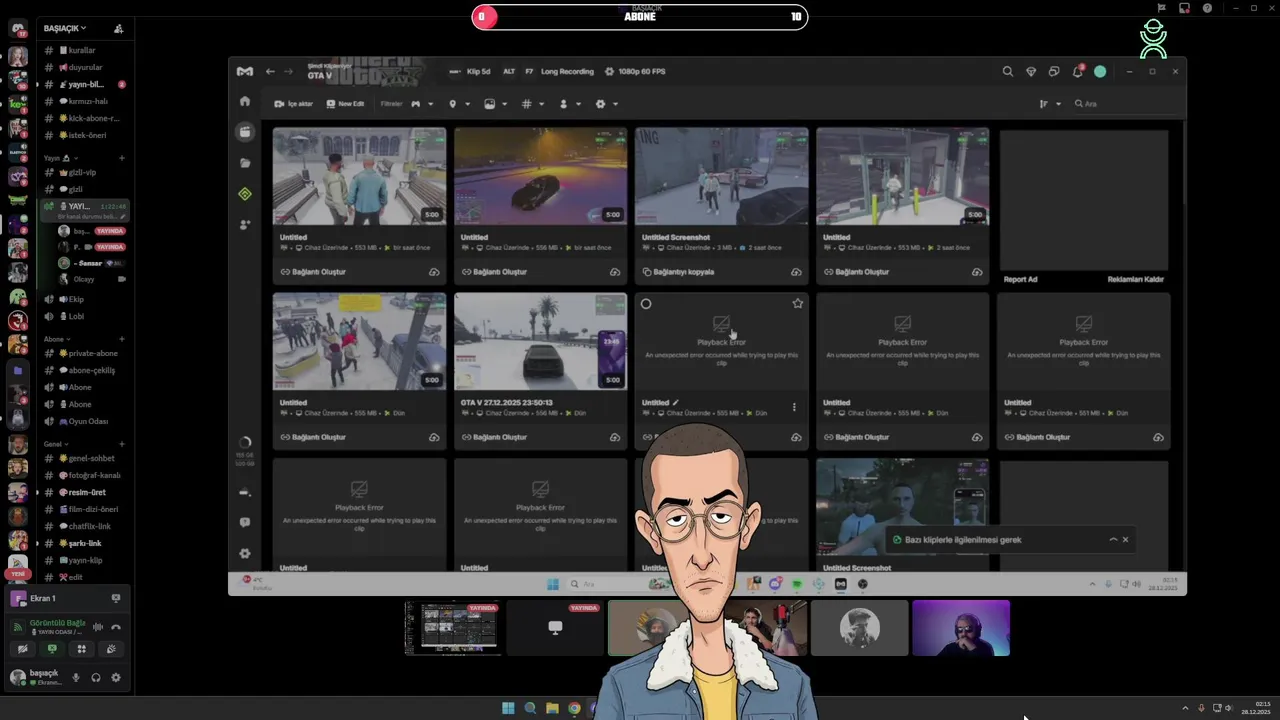Open Medal green diamond sidebar icon

[x=245, y=194]
